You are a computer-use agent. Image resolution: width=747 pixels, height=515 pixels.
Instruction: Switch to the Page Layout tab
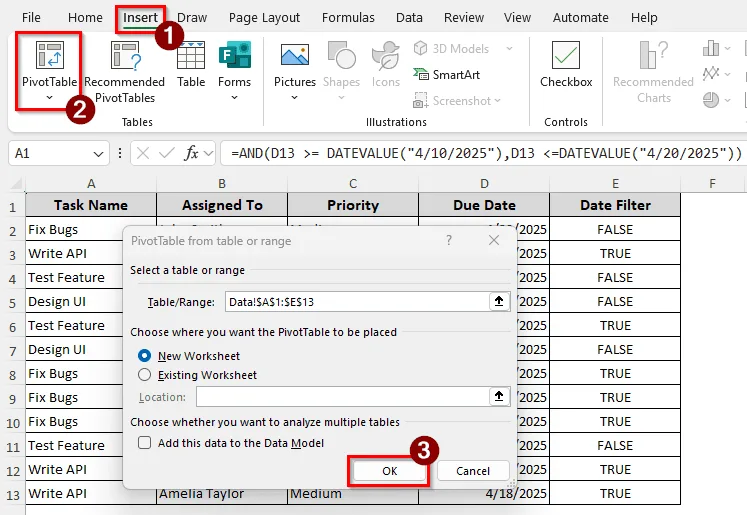(264, 18)
